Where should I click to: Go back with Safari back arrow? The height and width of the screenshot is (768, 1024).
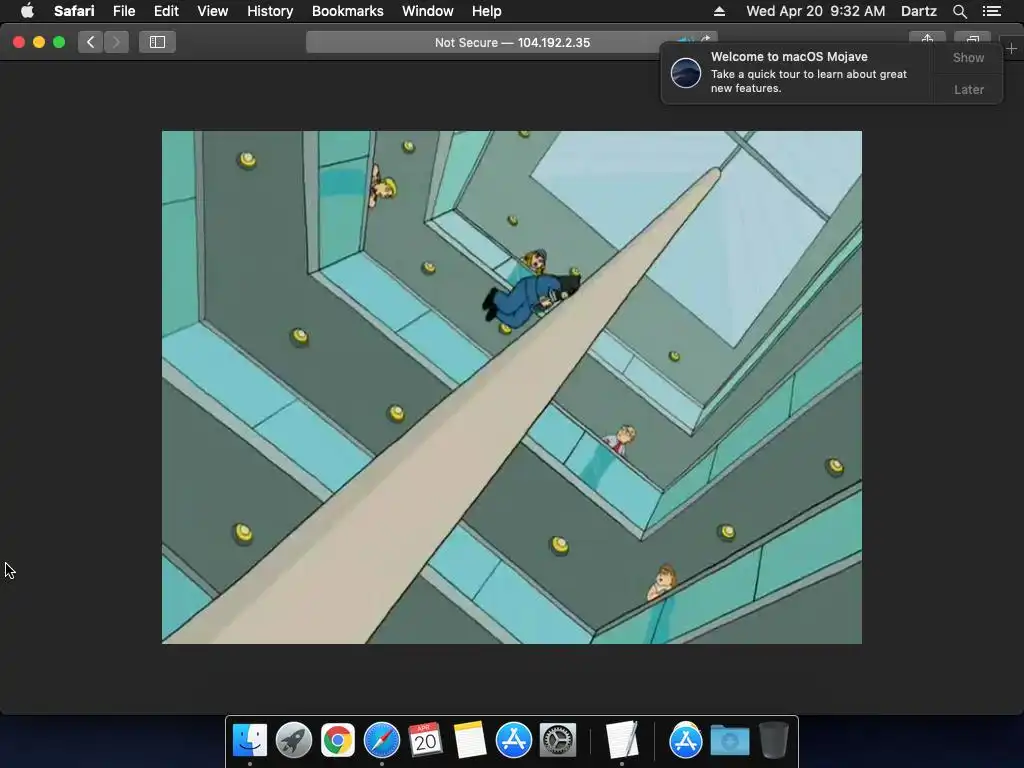click(x=91, y=42)
